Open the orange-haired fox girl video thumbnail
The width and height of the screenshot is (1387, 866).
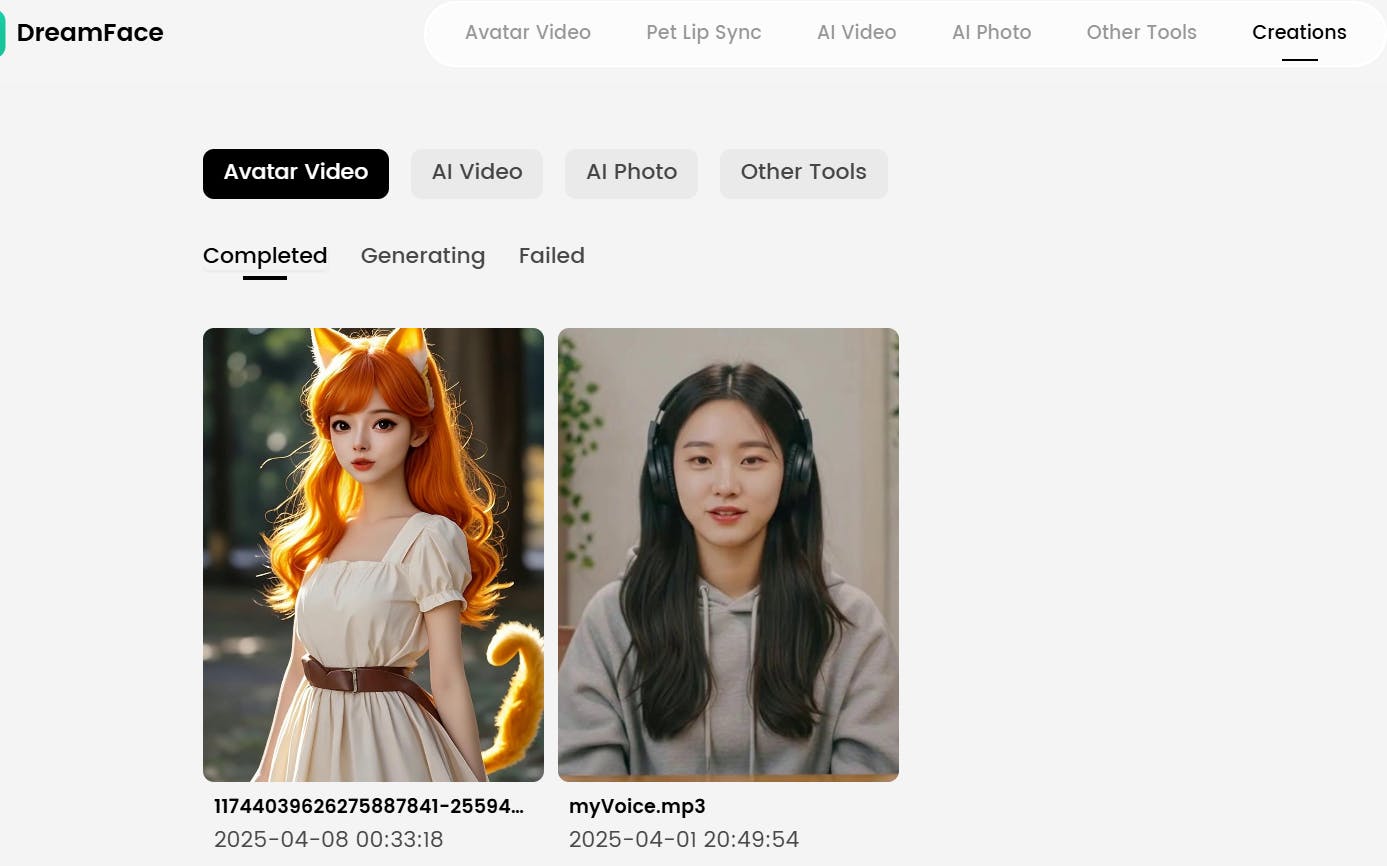[x=373, y=555]
